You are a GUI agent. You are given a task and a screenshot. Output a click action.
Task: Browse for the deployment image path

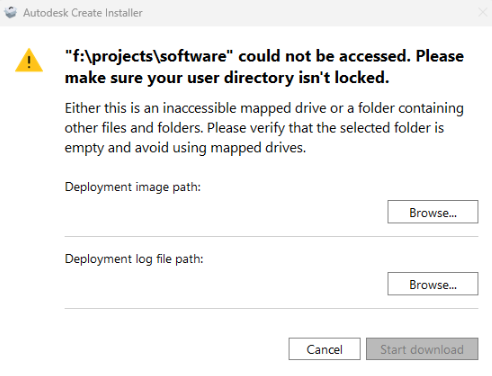click(433, 212)
